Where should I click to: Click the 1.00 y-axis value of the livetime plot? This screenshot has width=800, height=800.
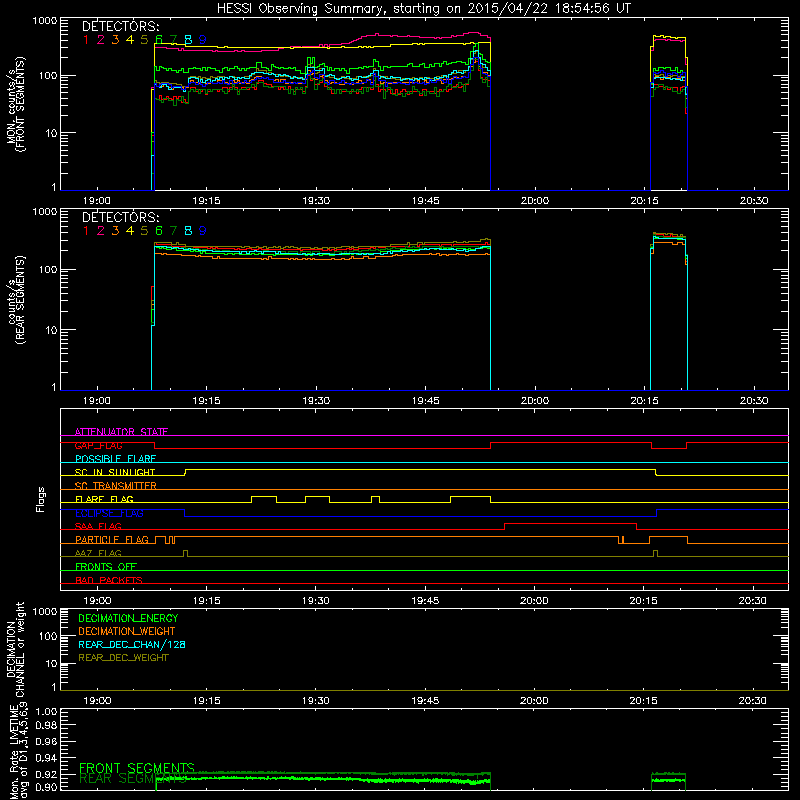[46, 711]
